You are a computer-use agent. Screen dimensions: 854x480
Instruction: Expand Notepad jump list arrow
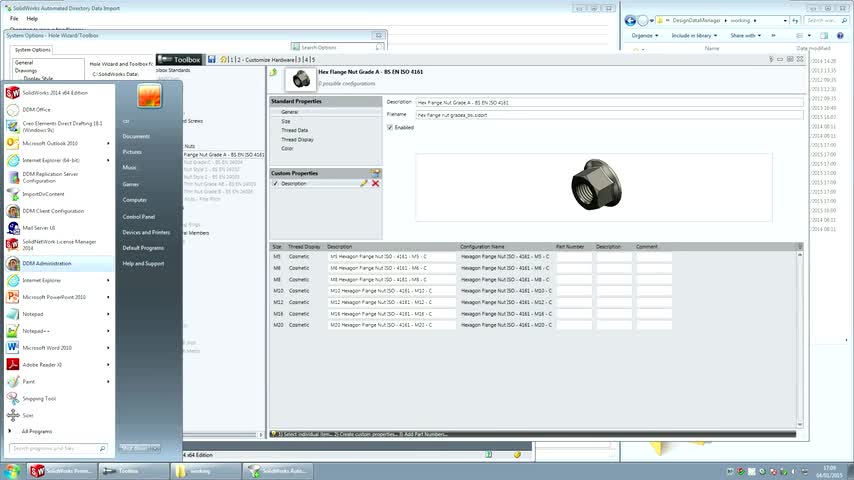click(108, 314)
